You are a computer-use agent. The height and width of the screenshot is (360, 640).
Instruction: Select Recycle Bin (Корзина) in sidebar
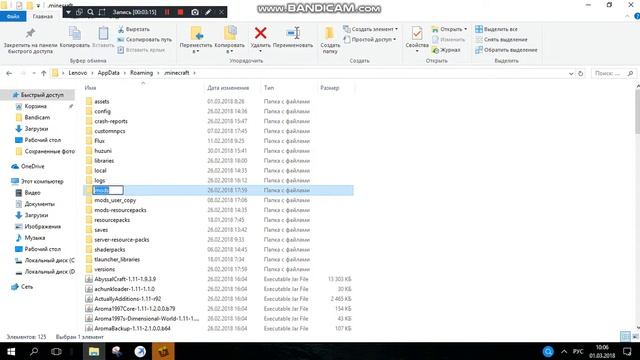[36, 106]
